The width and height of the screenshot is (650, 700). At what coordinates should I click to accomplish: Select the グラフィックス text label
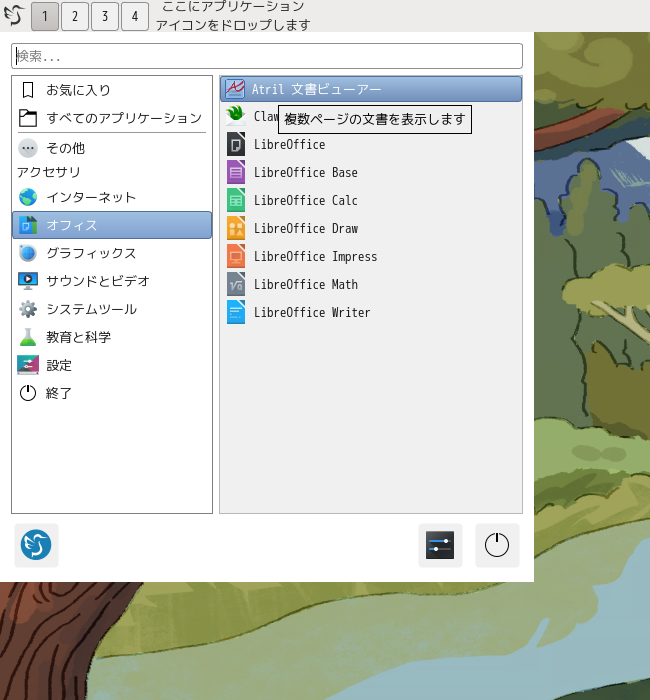click(x=91, y=253)
